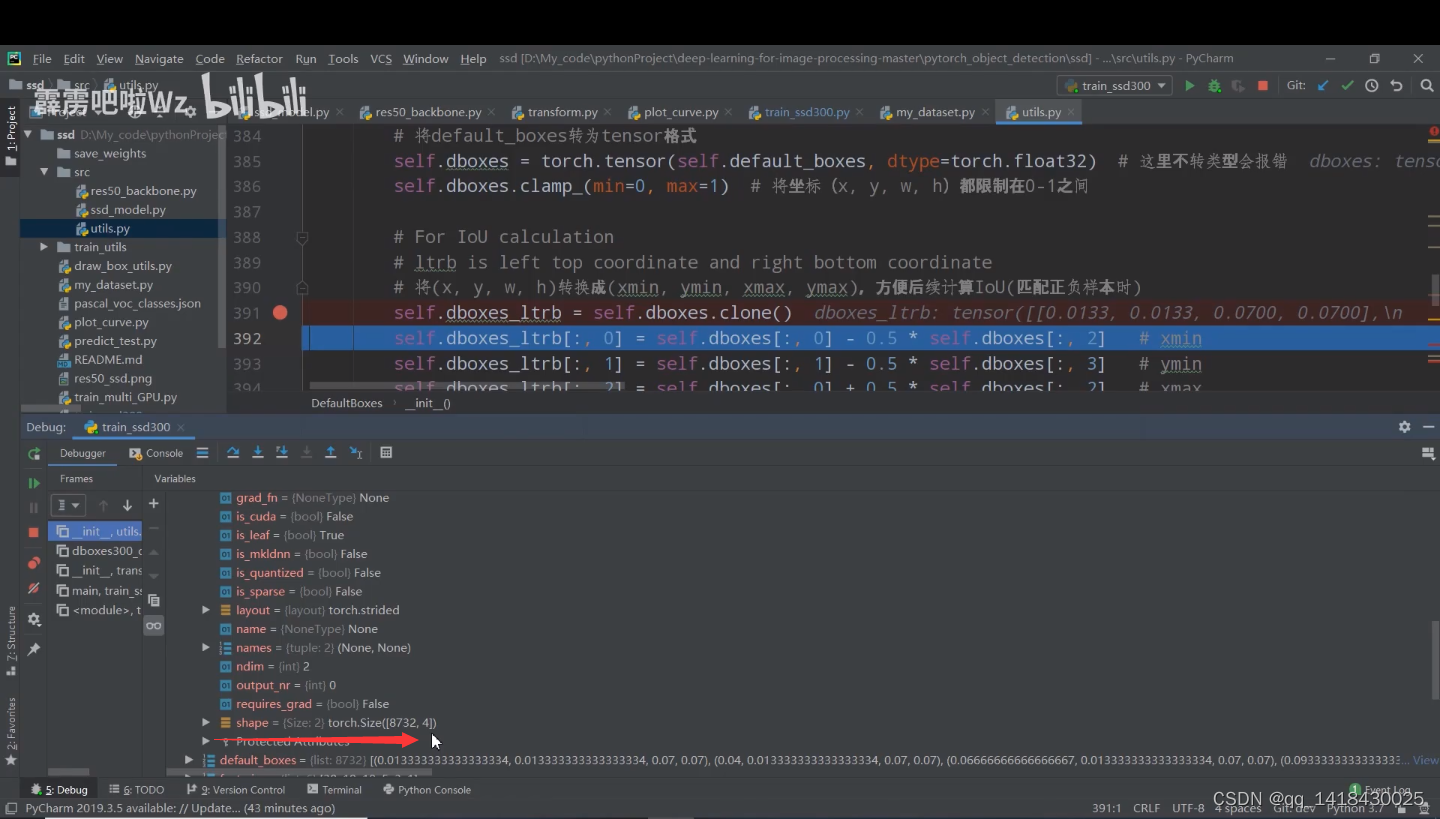Resume program in Debug panel
Image resolution: width=1440 pixels, height=819 pixels.
(x=34, y=483)
